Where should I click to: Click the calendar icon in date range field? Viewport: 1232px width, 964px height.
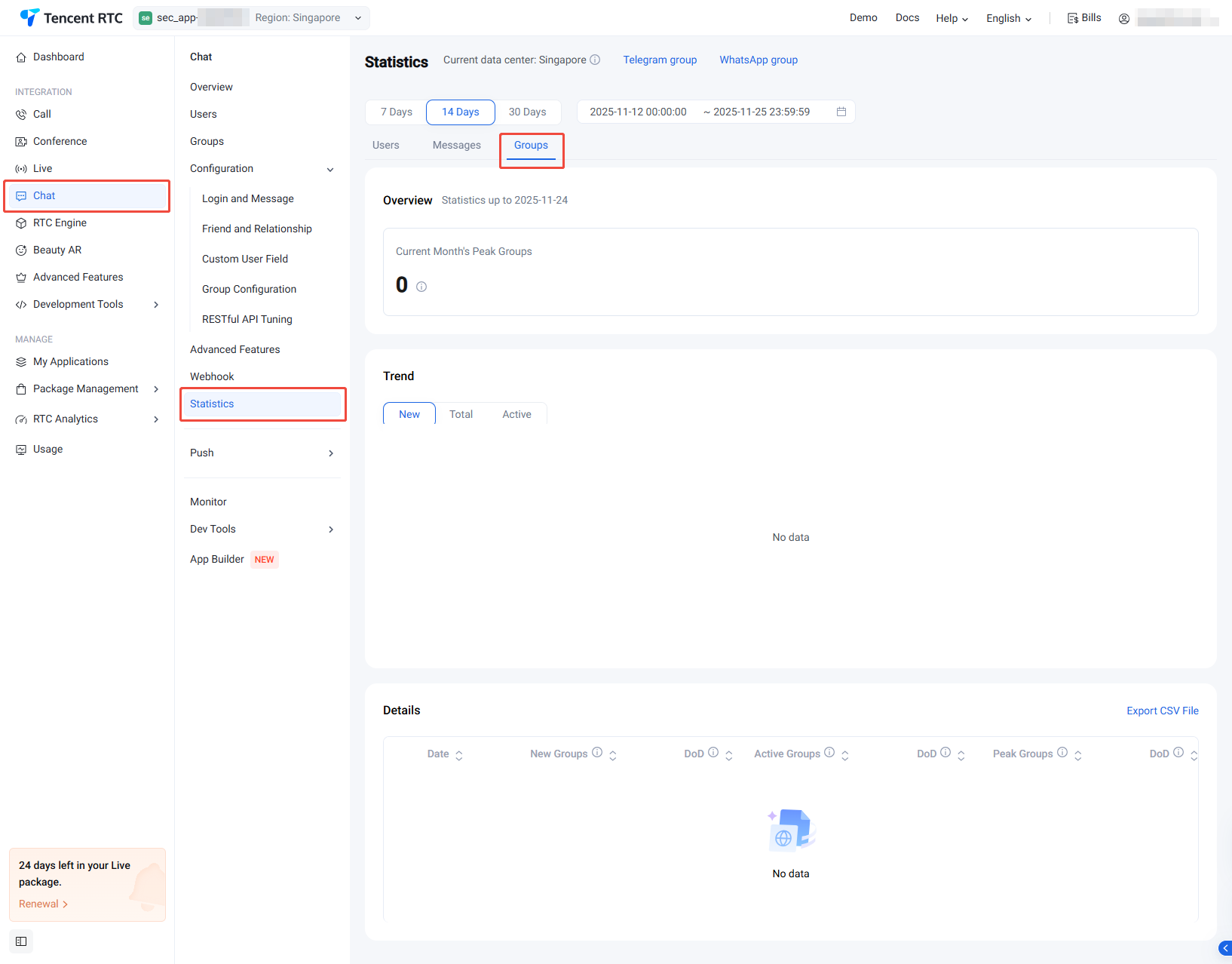pyautogui.click(x=841, y=112)
